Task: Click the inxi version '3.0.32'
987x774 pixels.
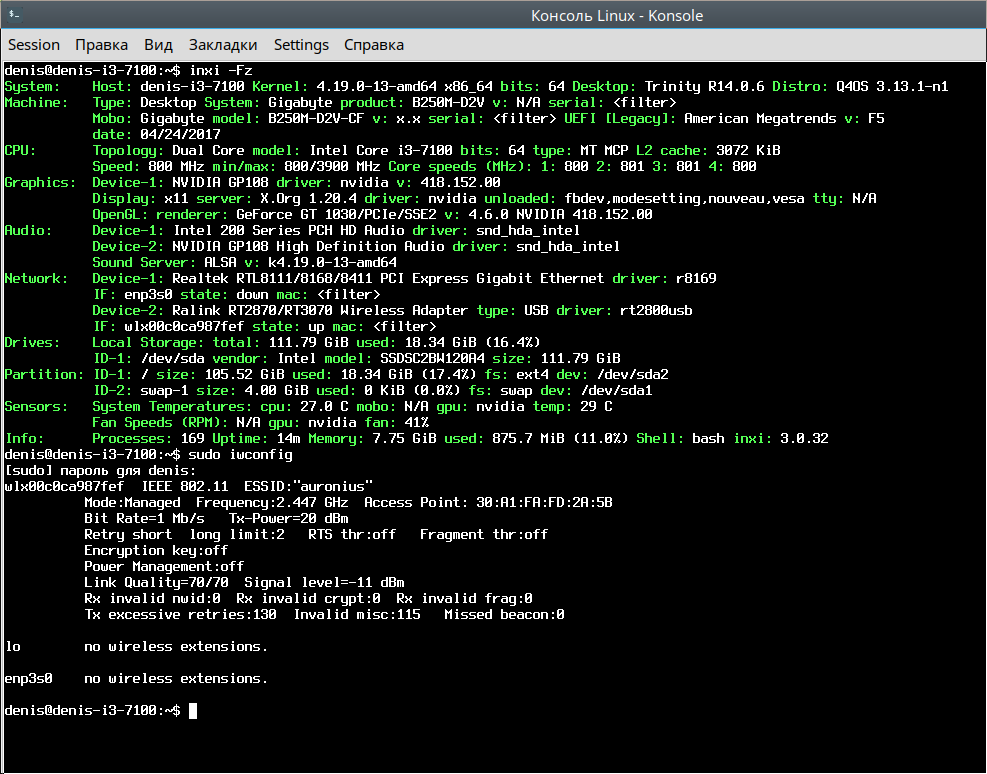Action: click(804, 439)
